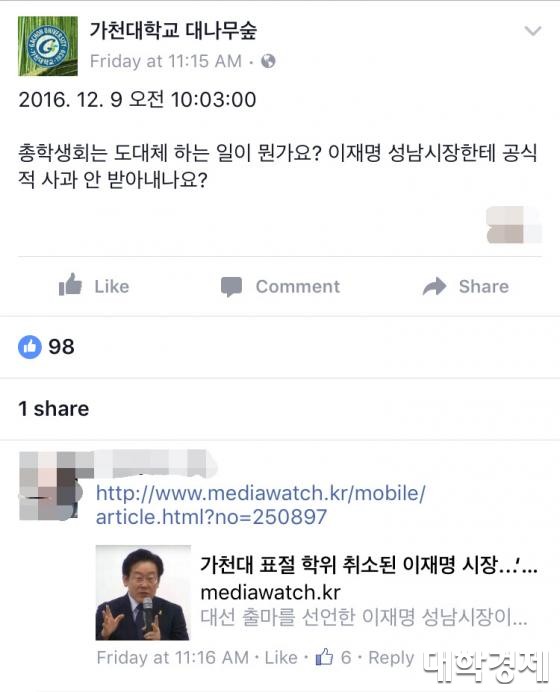
Task: Open the post options chevron menu
Action: [533, 31]
